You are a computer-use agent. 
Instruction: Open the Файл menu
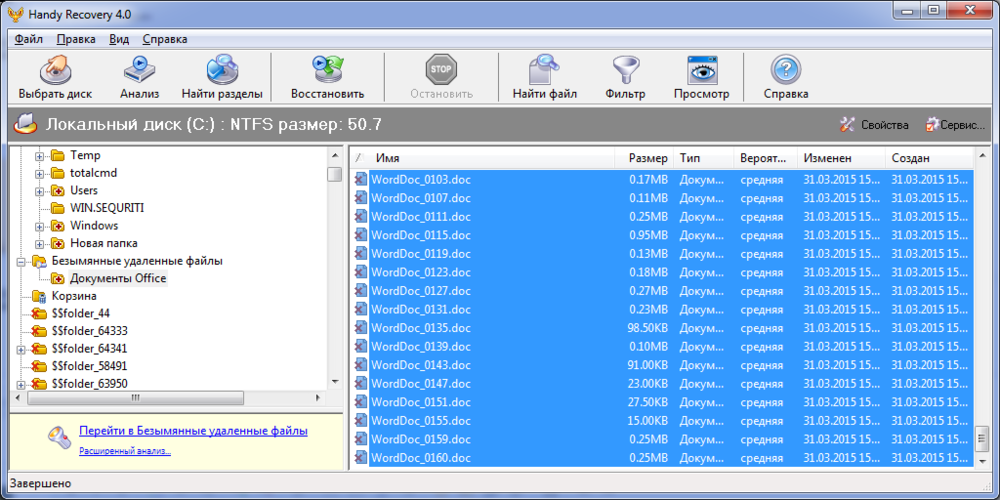pyautogui.click(x=29, y=39)
